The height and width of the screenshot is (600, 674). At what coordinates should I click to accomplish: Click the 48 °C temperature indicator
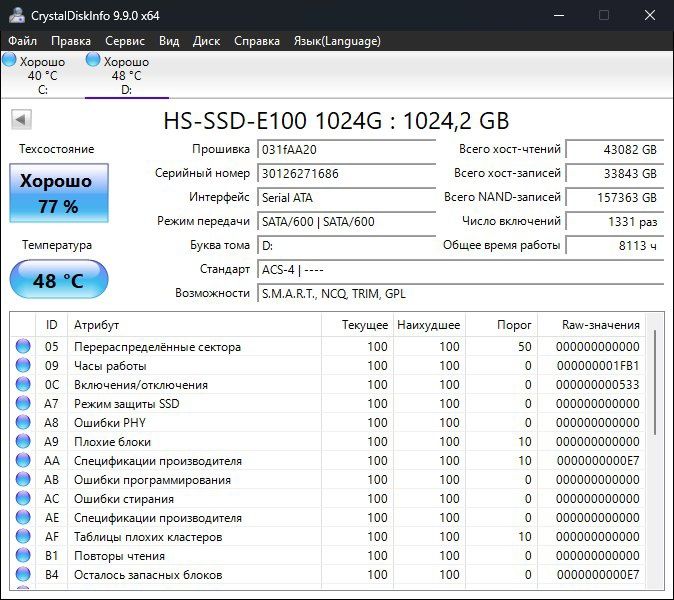pos(59,280)
